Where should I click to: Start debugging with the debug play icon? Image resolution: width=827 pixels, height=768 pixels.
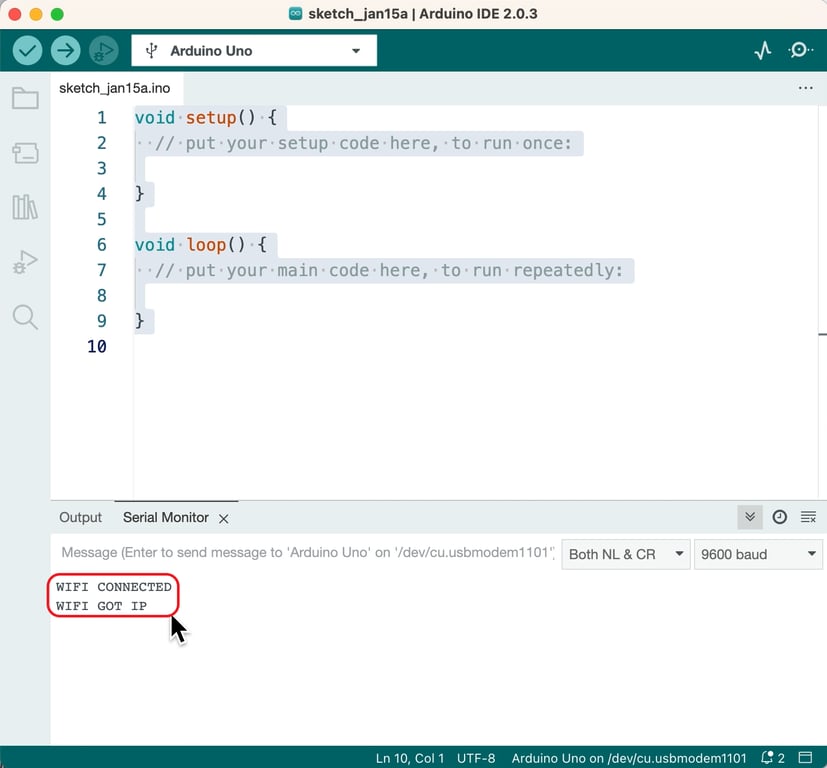(x=103, y=50)
